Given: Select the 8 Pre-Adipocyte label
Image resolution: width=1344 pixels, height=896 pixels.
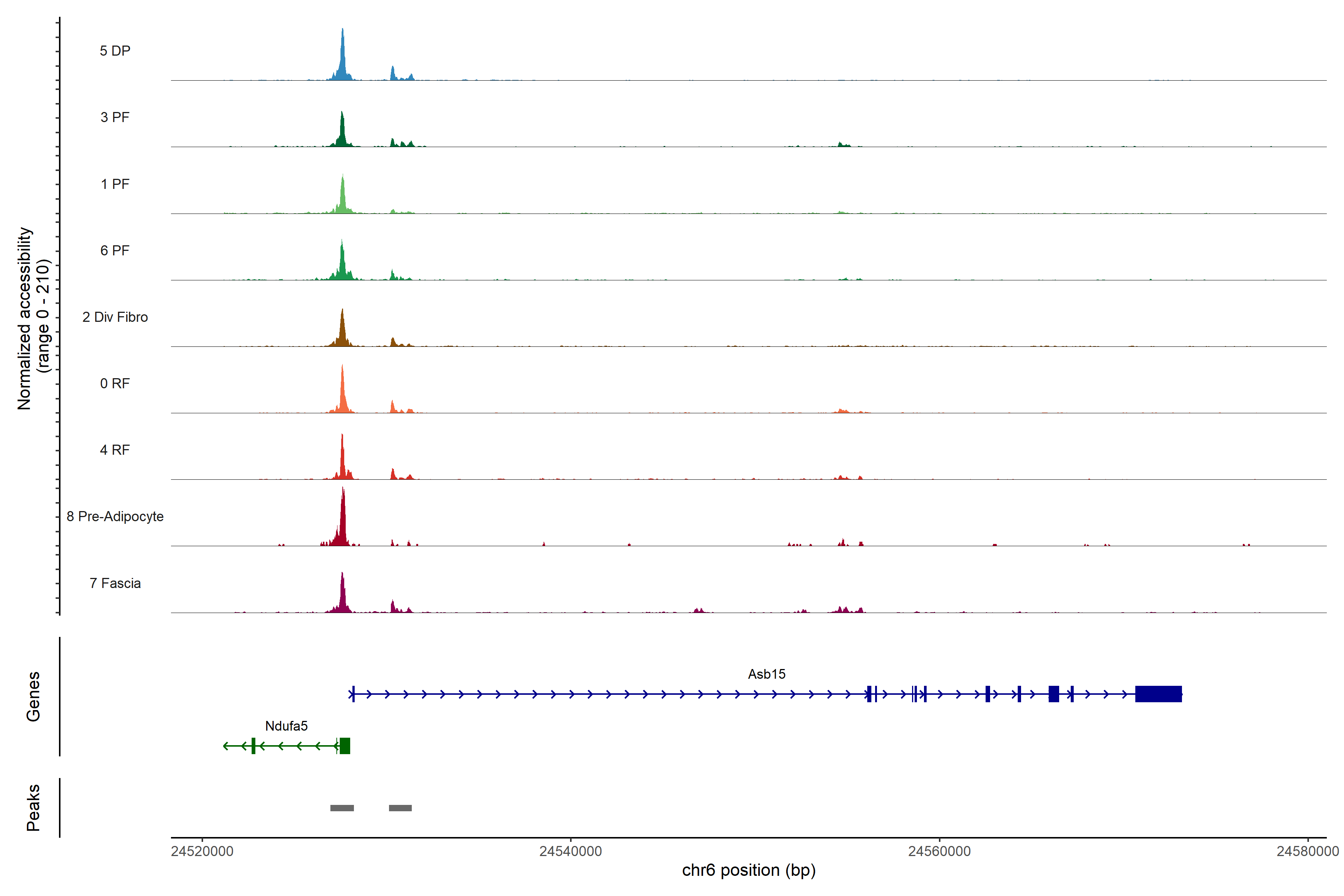Looking at the screenshot, I should (x=115, y=517).
